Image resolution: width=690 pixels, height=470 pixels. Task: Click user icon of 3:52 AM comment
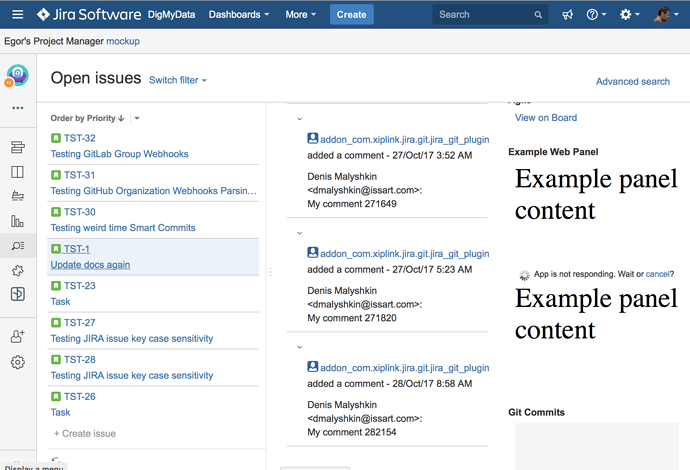(312, 138)
